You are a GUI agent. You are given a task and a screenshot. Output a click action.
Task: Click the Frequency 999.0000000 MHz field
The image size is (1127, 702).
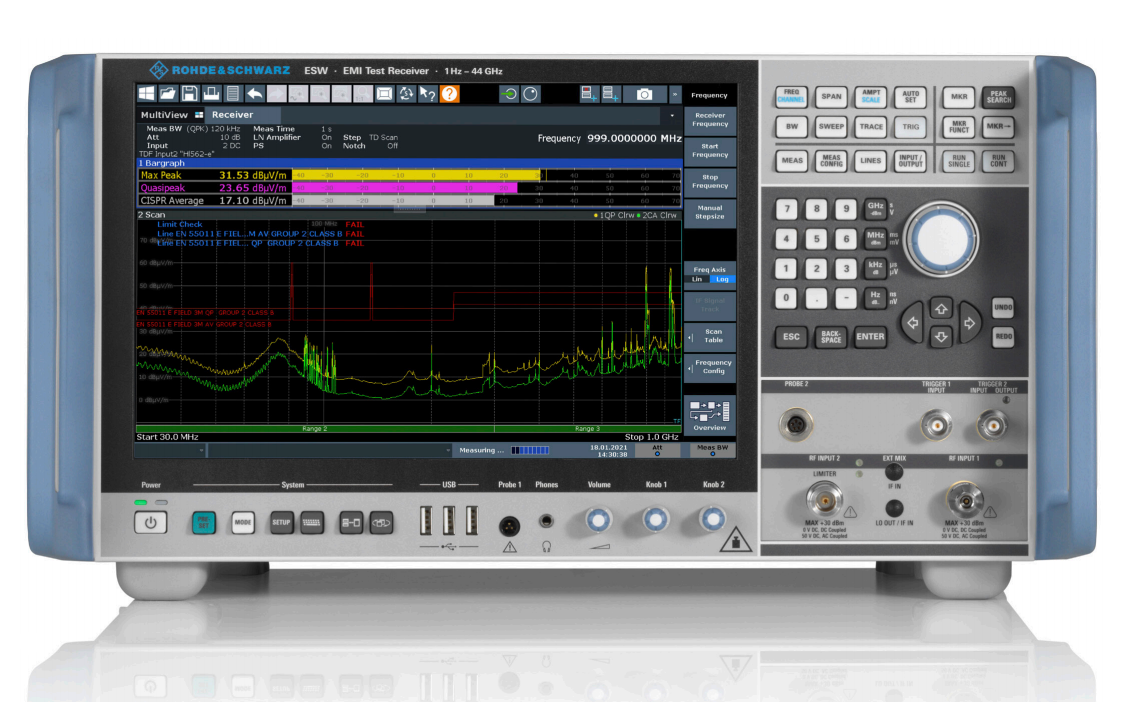(x=609, y=138)
